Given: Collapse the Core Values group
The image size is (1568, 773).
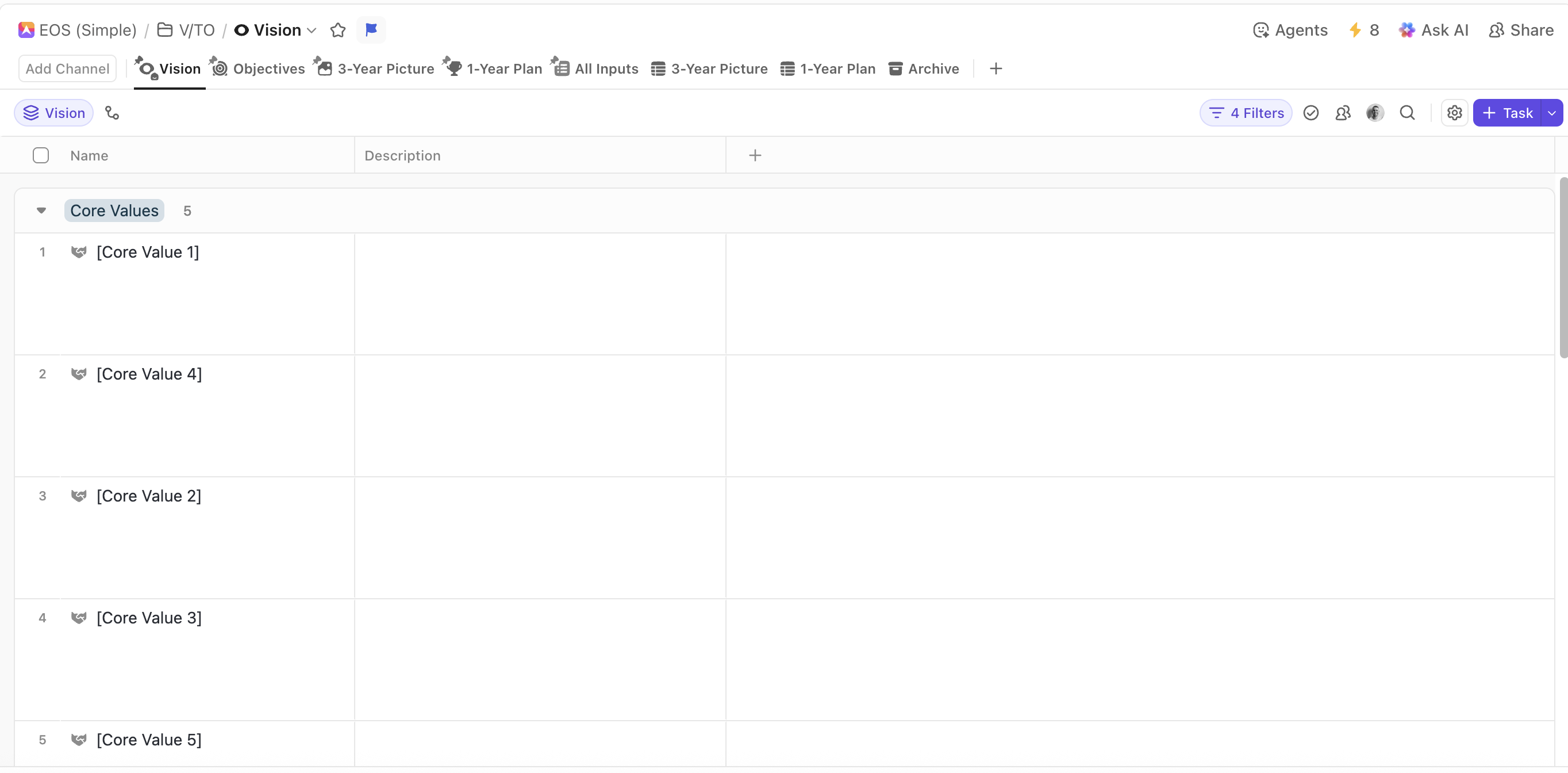Looking at the screenshot, I should click(41, 211).
